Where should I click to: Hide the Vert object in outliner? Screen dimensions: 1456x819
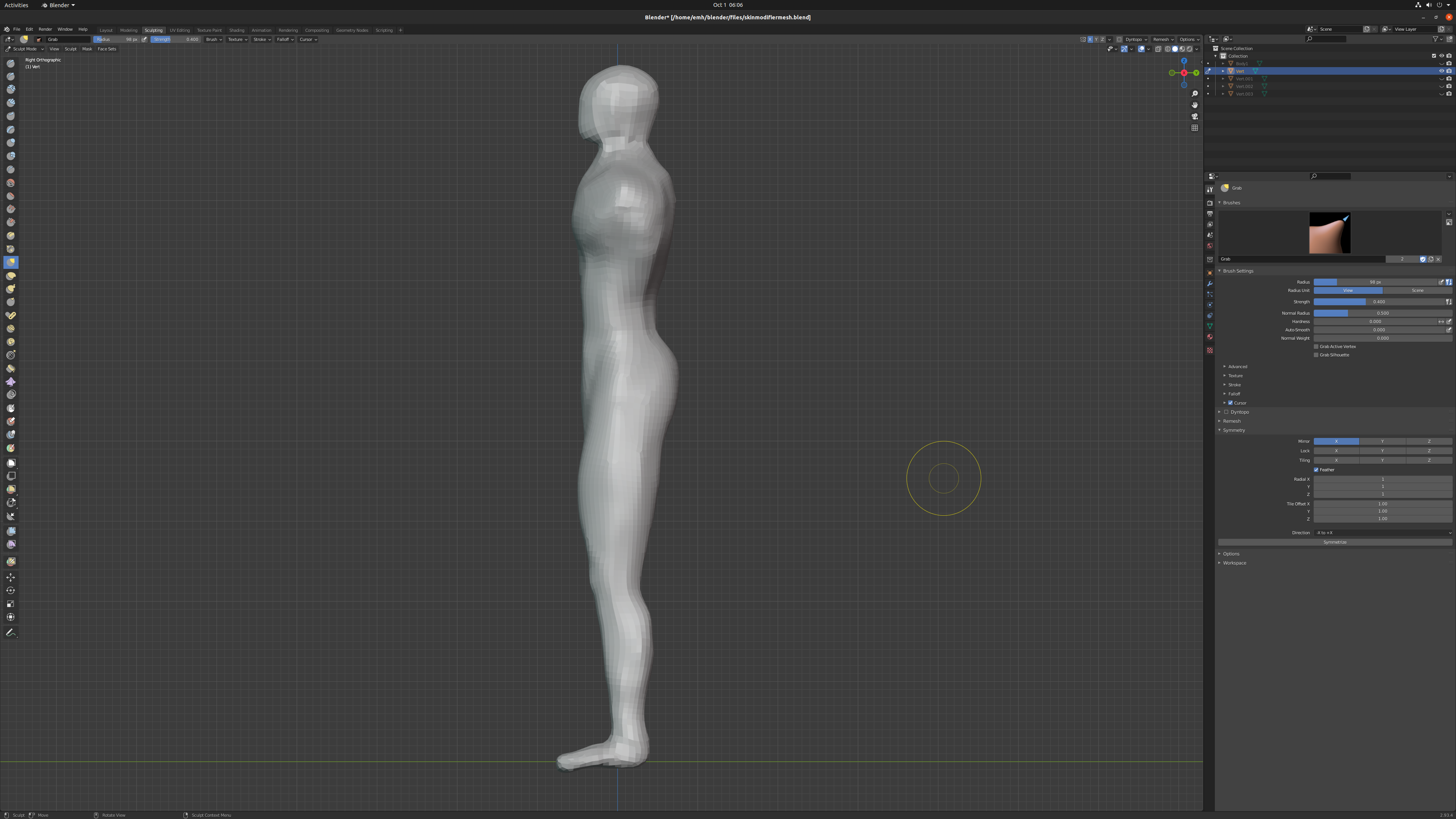click(1441, 71)
